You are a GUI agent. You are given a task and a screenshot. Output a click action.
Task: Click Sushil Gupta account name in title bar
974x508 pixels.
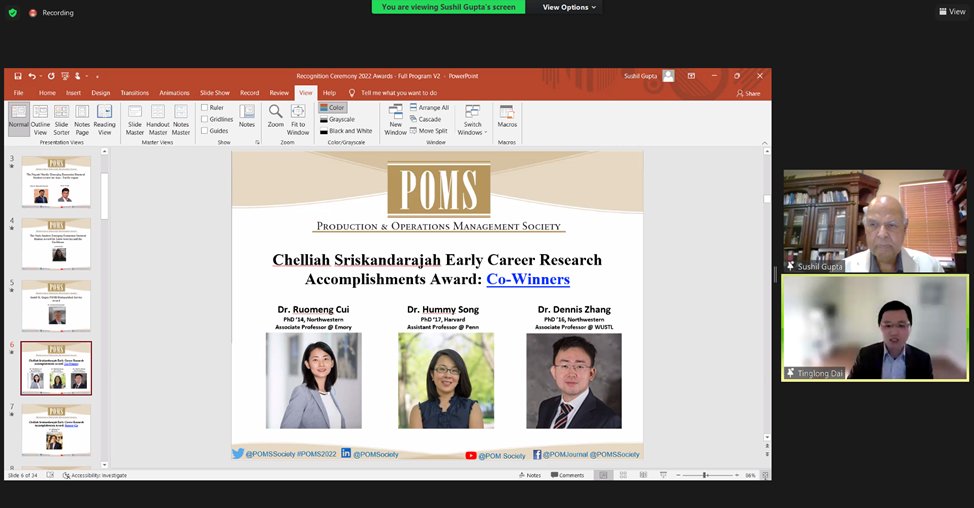click(x=640, y=76)
